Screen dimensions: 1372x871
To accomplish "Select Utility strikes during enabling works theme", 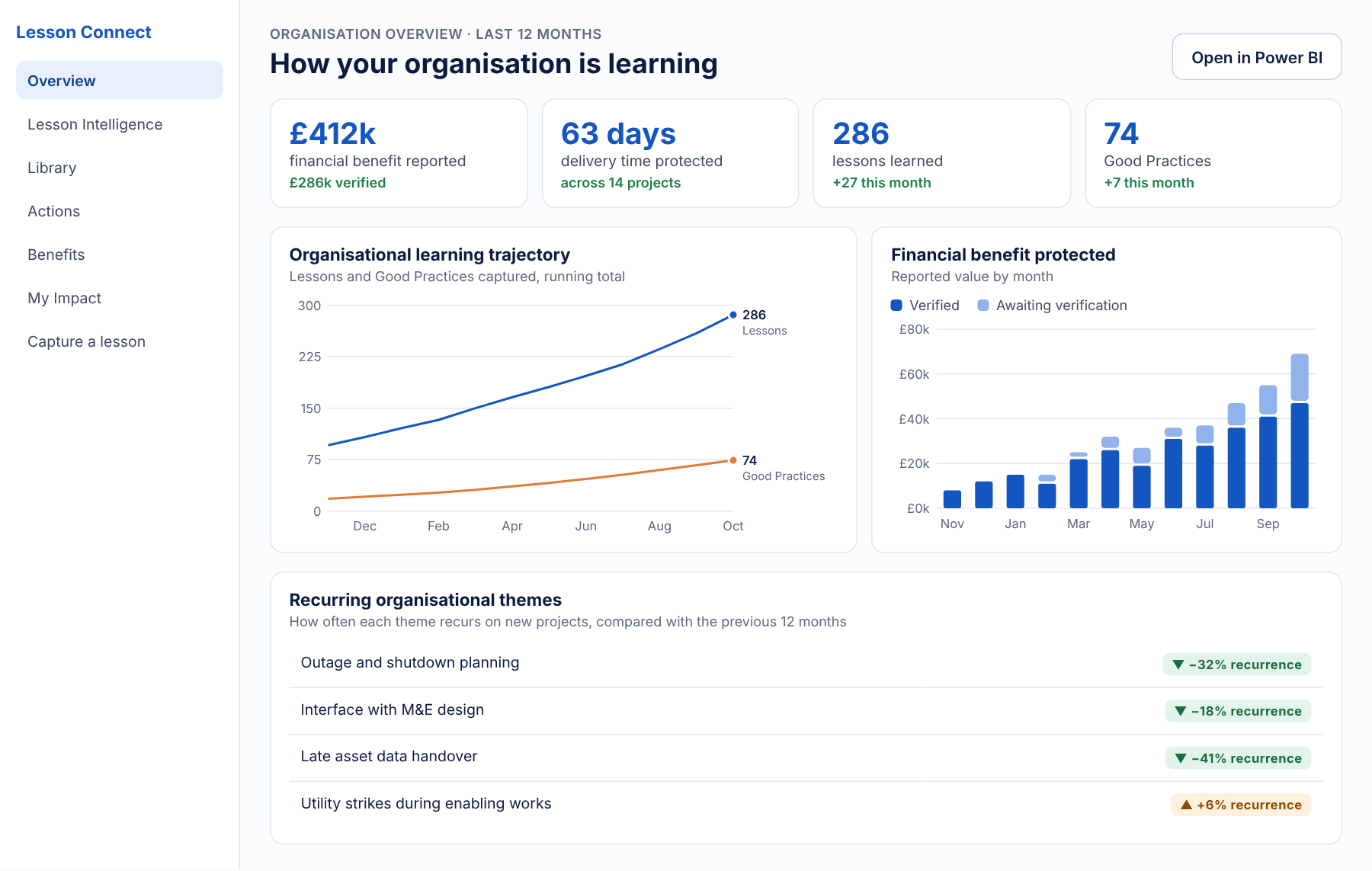I will [806, 804].
